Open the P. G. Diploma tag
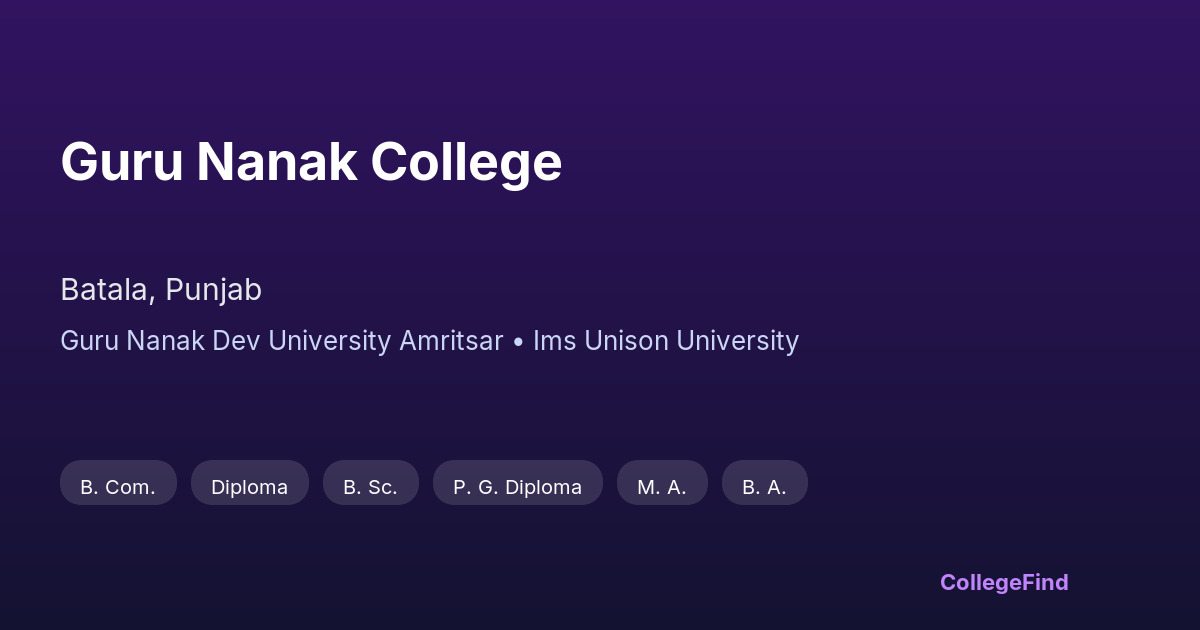 tap(517, 487)
